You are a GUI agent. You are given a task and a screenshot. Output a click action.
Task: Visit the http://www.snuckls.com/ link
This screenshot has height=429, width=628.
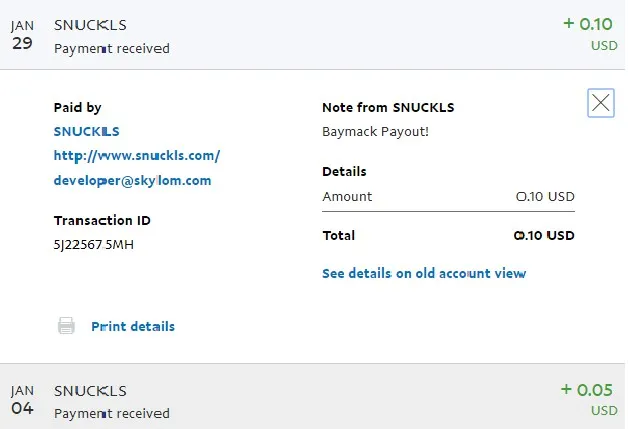(137, 156)
